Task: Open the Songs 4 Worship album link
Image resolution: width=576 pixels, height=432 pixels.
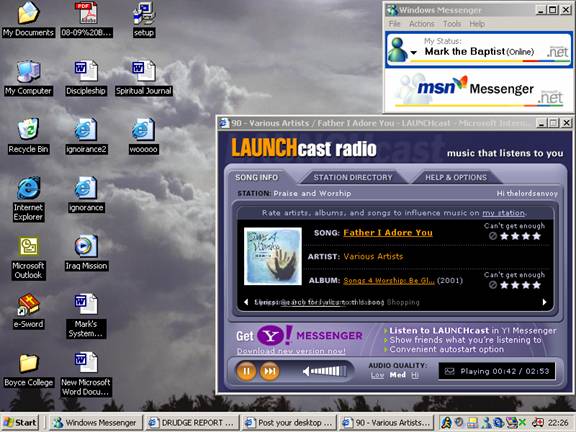Action: [389, 281]
